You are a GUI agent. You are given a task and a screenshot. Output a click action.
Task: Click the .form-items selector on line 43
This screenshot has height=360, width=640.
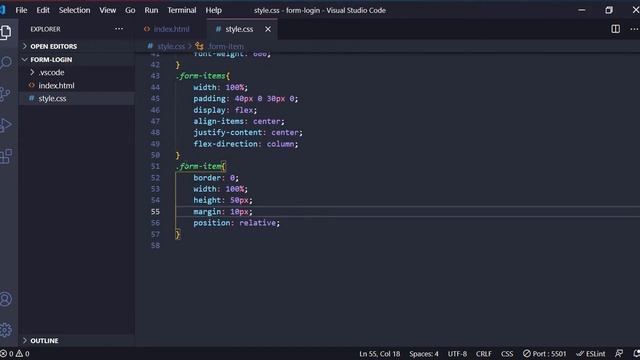[202, 76]
